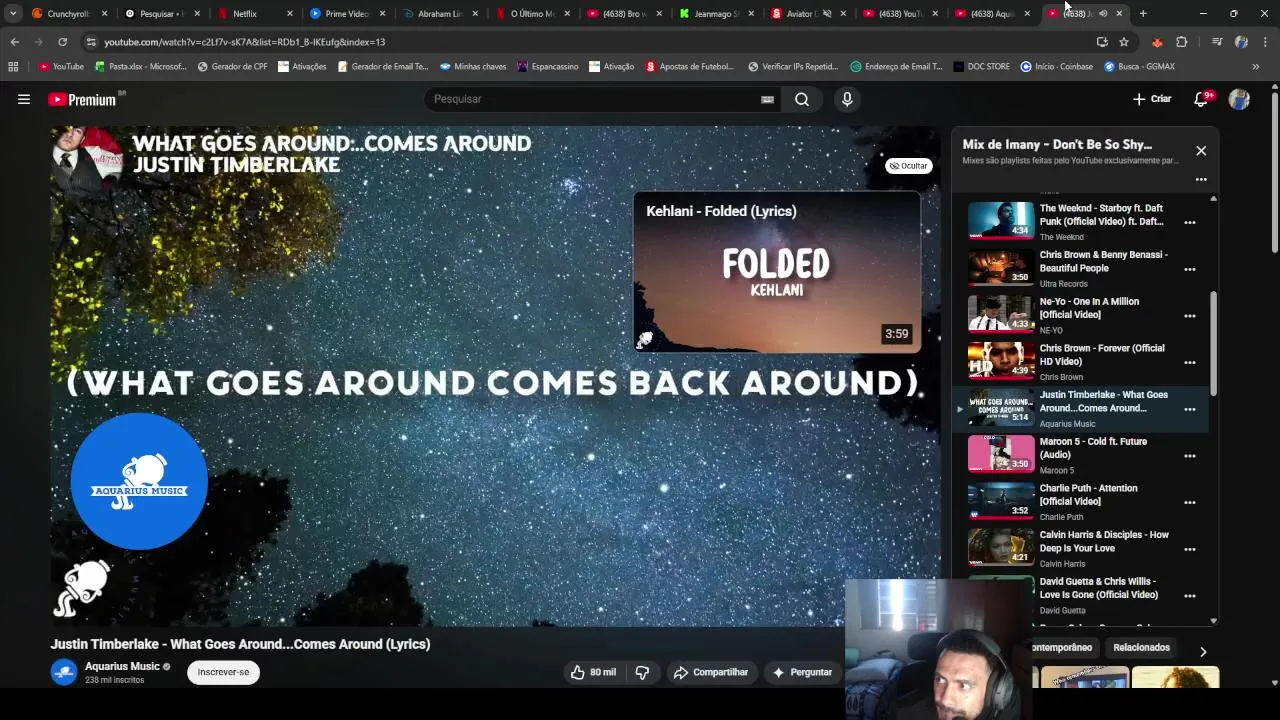Open the browser extensions puzzle icon

click(x=1182, y=42)
